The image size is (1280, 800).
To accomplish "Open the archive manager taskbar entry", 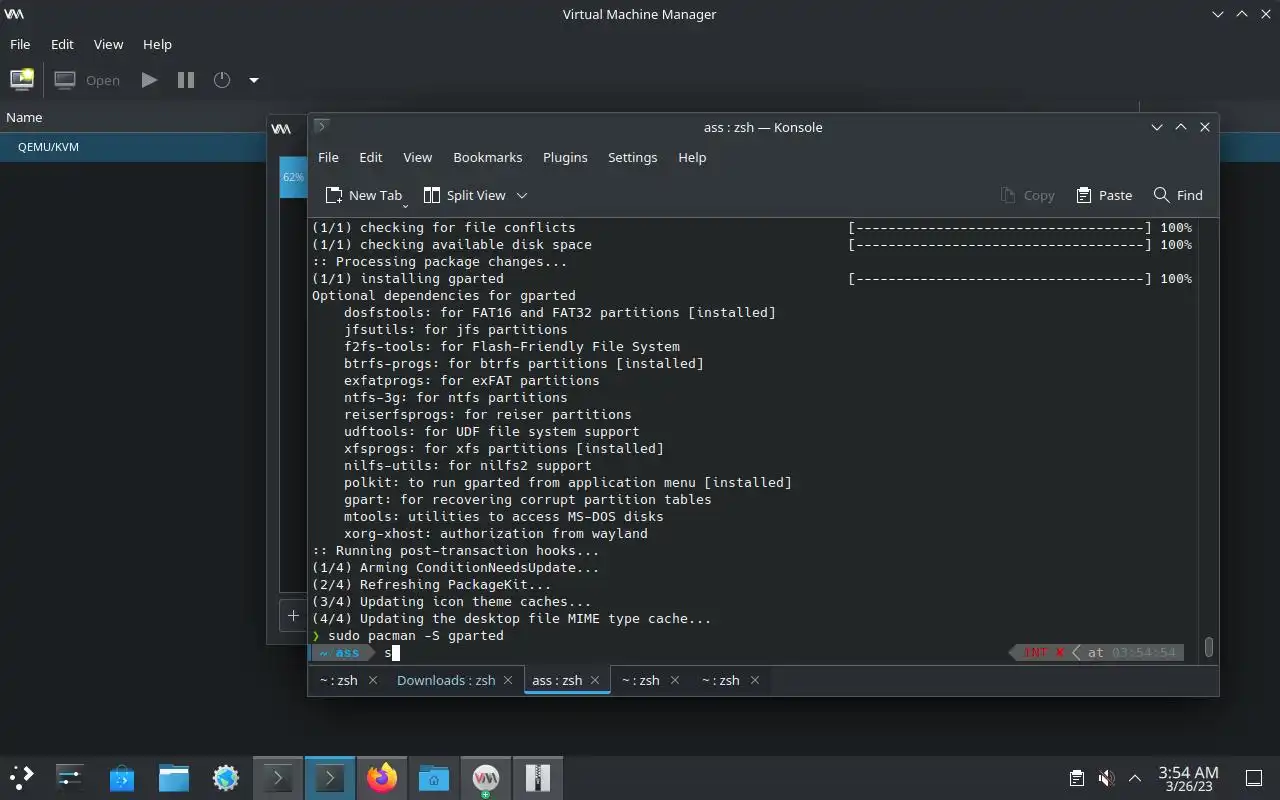I will (x=538, y=777).
